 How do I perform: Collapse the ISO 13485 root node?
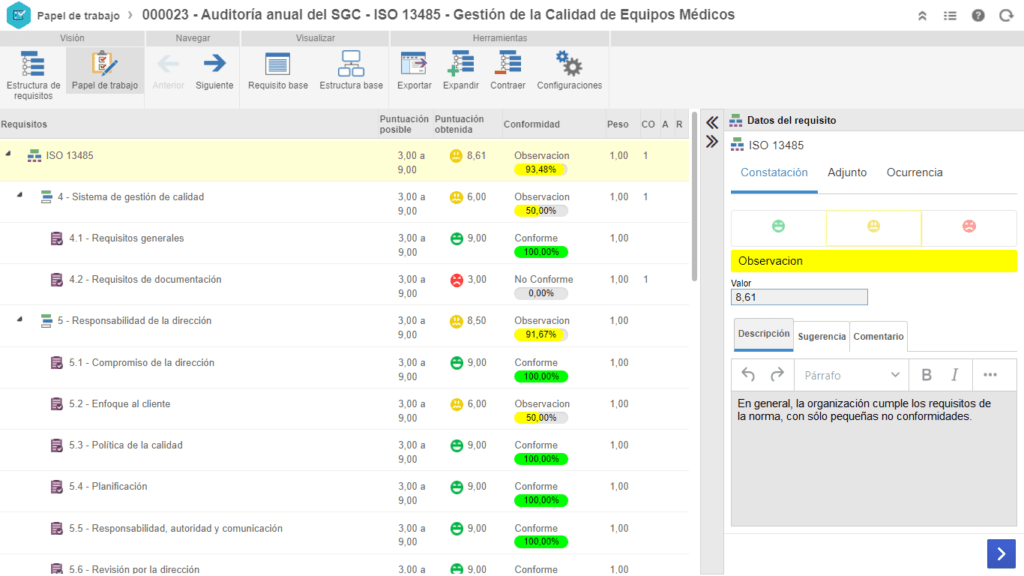(x=9, y=154)
